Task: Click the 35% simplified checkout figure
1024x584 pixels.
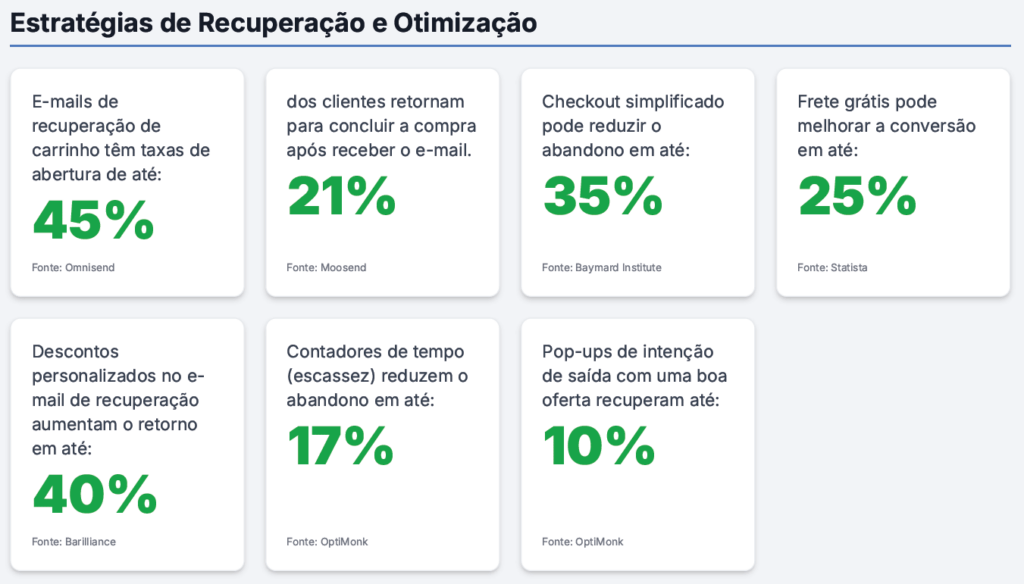Action: click(602, 195)
